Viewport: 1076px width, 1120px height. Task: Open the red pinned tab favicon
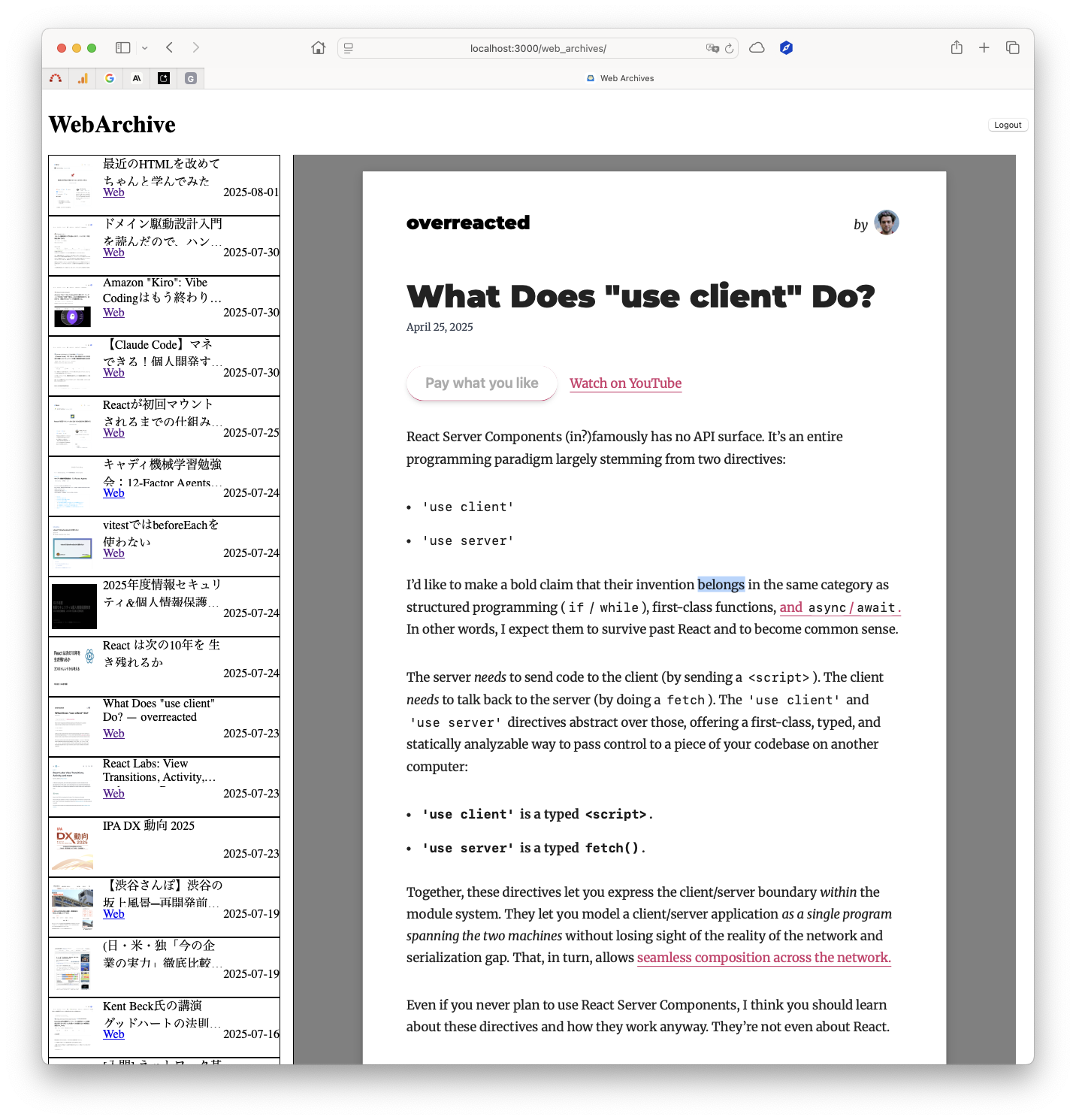[56, 78]
